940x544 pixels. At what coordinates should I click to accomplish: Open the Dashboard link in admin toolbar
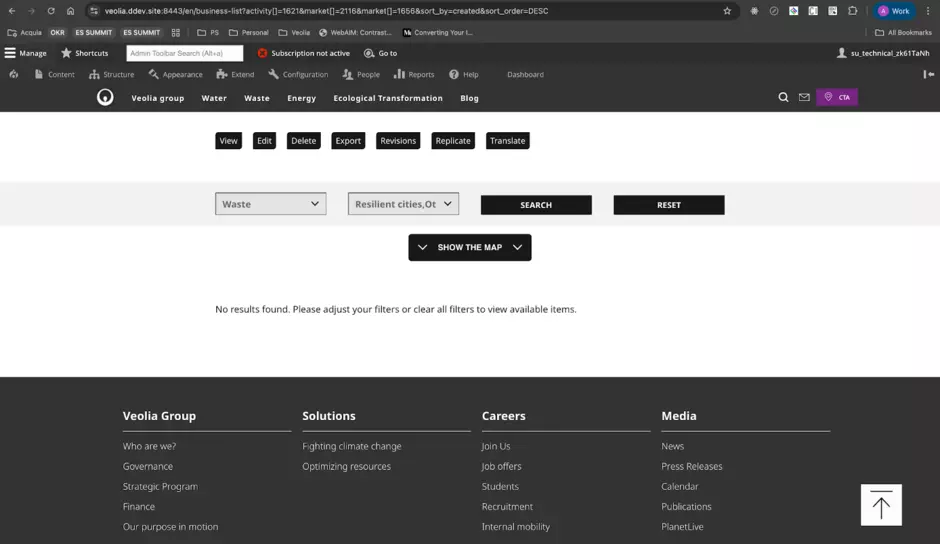coord(525,74)
